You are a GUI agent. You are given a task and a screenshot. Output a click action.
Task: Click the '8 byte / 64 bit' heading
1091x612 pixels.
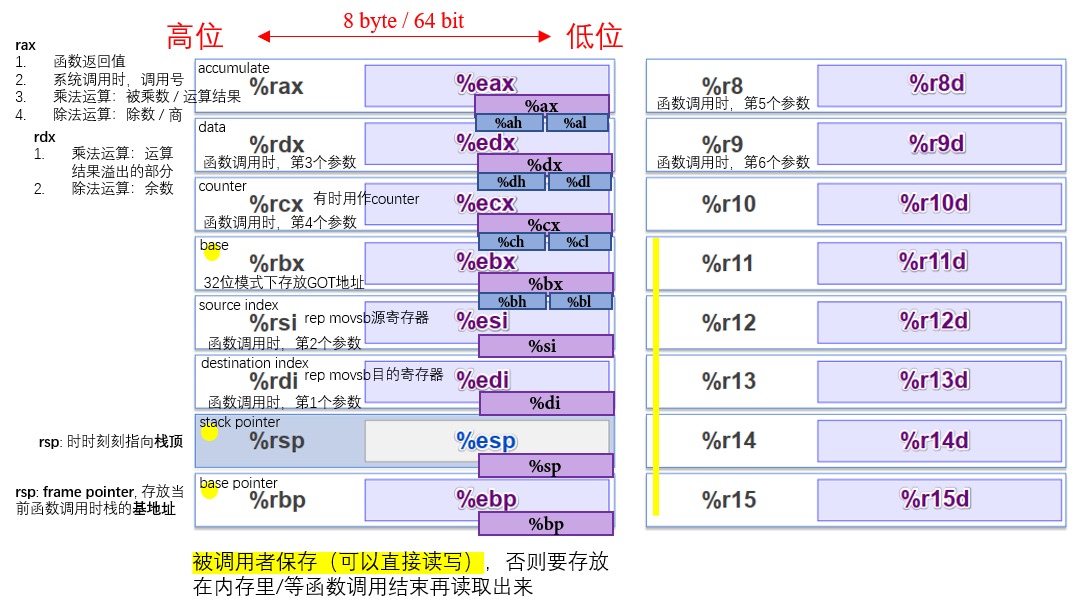point(404,21)
